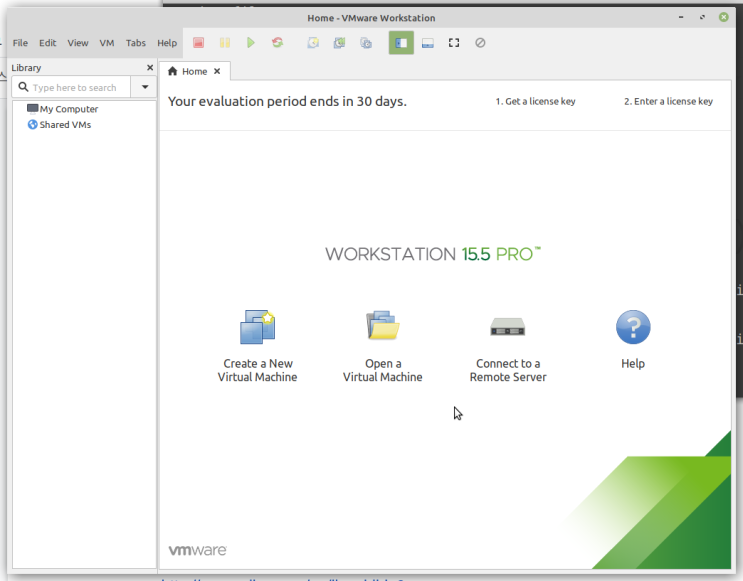Toggle the thumbnail bar view button

[427, 43]
